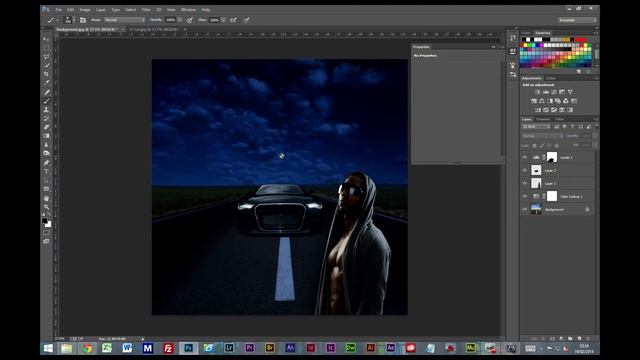
Task: Add a Vibrance adjustment from Adjustments panel
Action: 570,92
